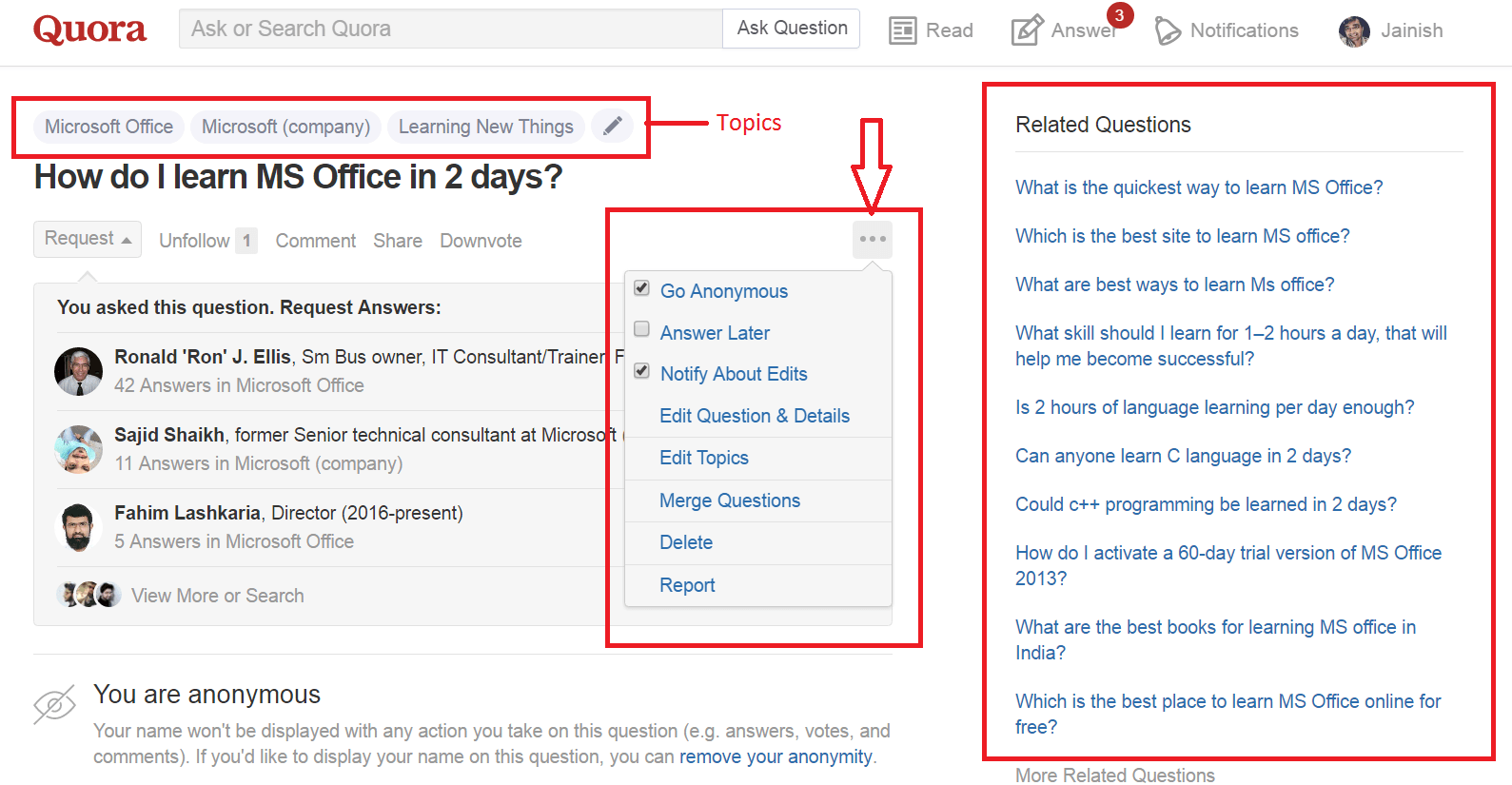Open 'best place to learn MS Office online' question
This screenshot has height=785, width=1512.
point(1228,714)
